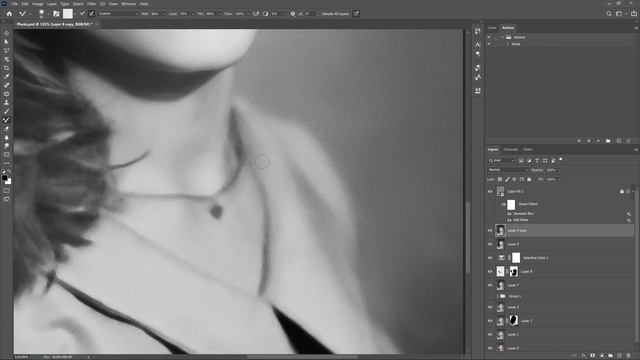Click the lock all icon
The image size is (640, 360).
coord(529,179)
